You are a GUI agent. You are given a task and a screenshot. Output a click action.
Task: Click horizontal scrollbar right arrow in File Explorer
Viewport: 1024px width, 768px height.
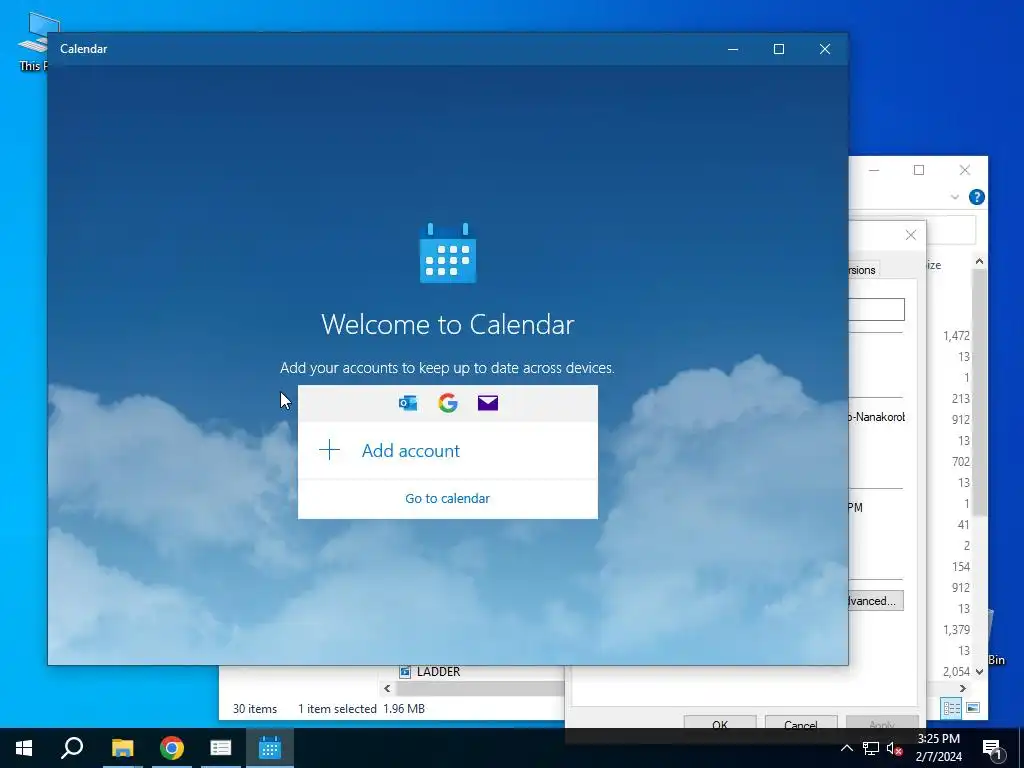click(963, 688)
